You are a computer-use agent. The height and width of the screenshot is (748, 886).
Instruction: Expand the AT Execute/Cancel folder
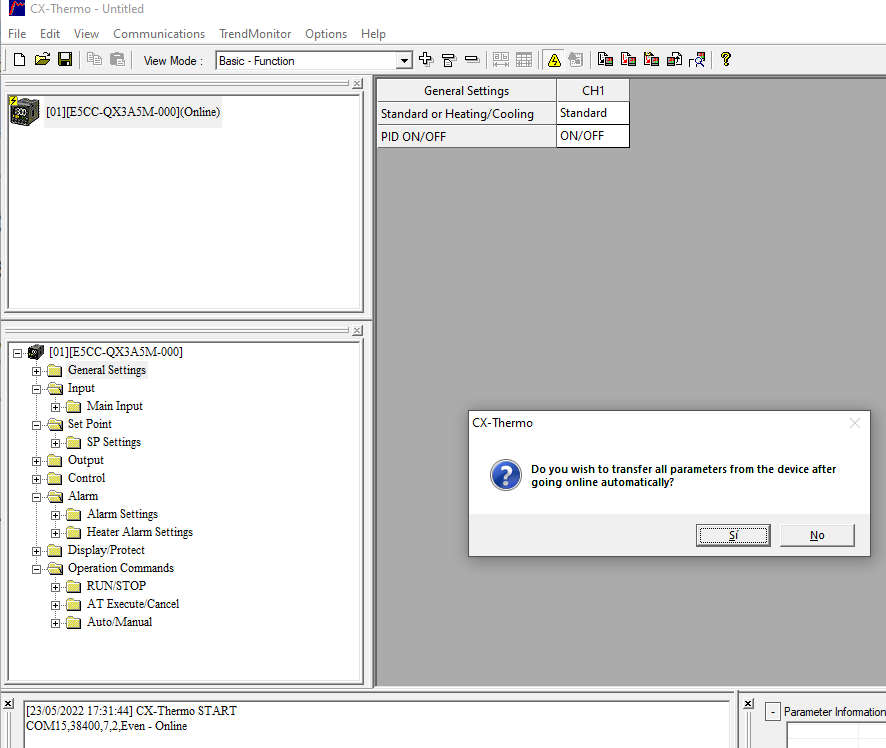click(x=55, y=605)
